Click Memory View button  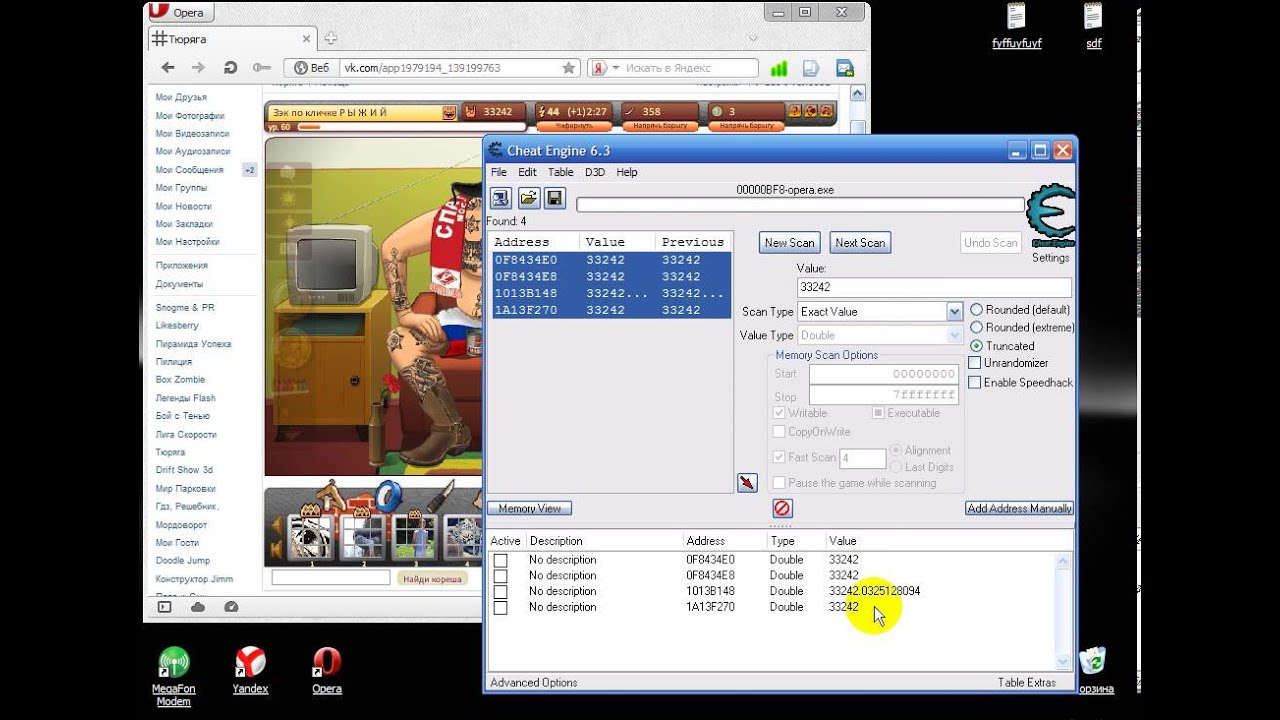click(530, 508)
